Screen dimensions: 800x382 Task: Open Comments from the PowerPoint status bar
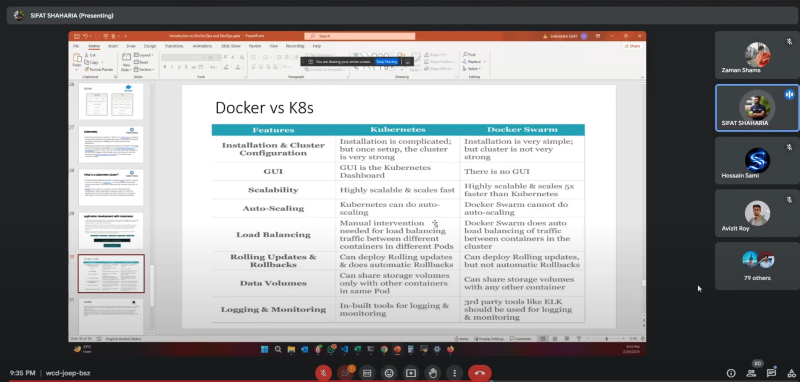click(x=521, y=339)
